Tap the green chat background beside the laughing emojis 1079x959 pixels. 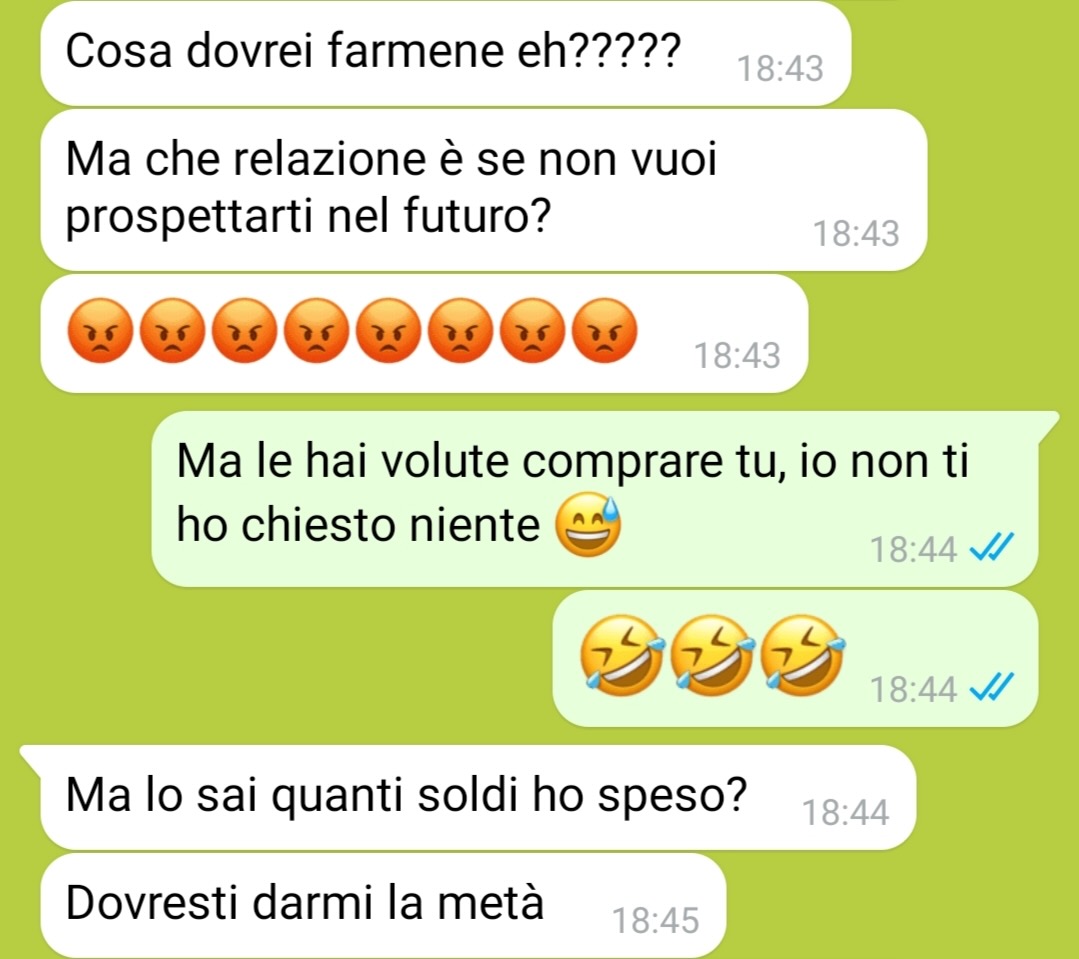tap(275, 660)
